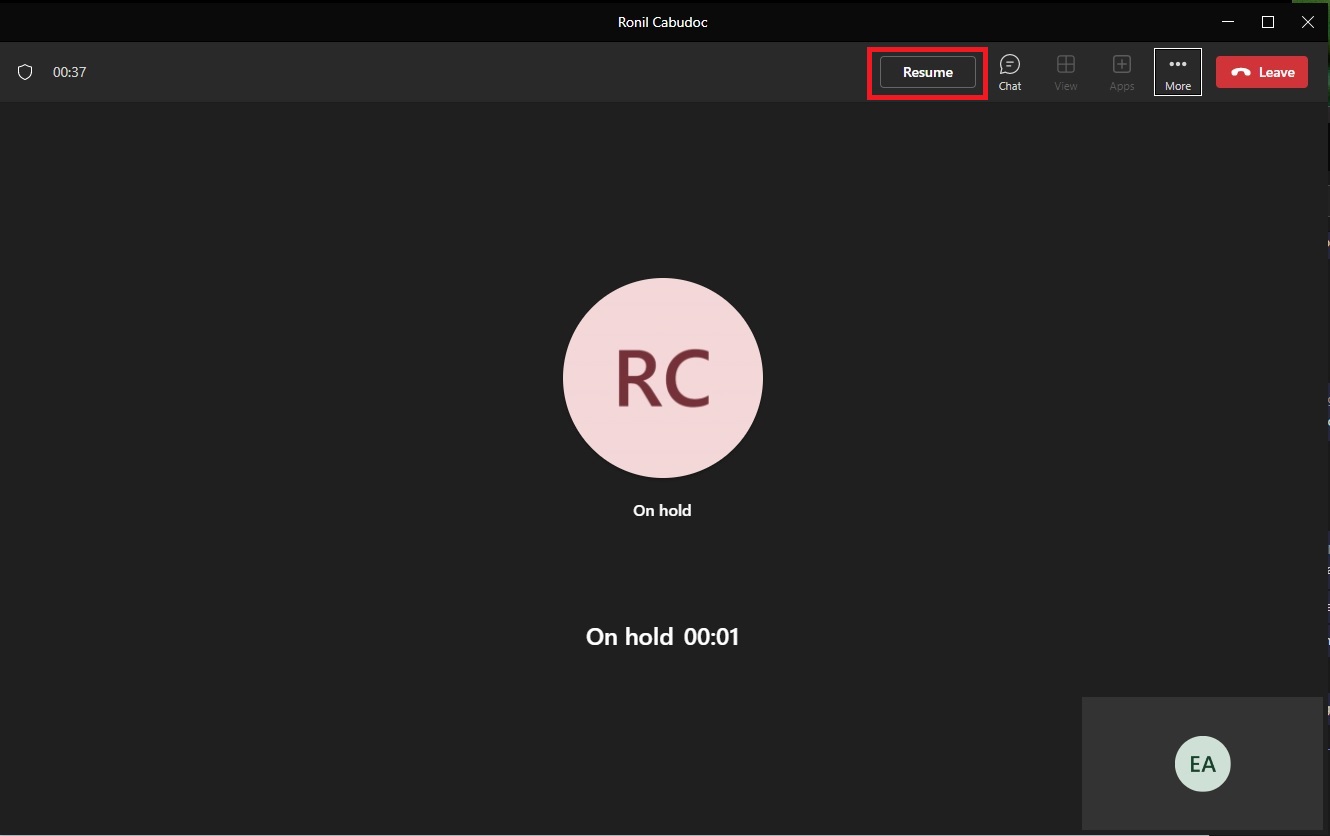Close the call window
Image resolution: width=1330 pixels, height=836 pixels.
[x=1308, y=22]
